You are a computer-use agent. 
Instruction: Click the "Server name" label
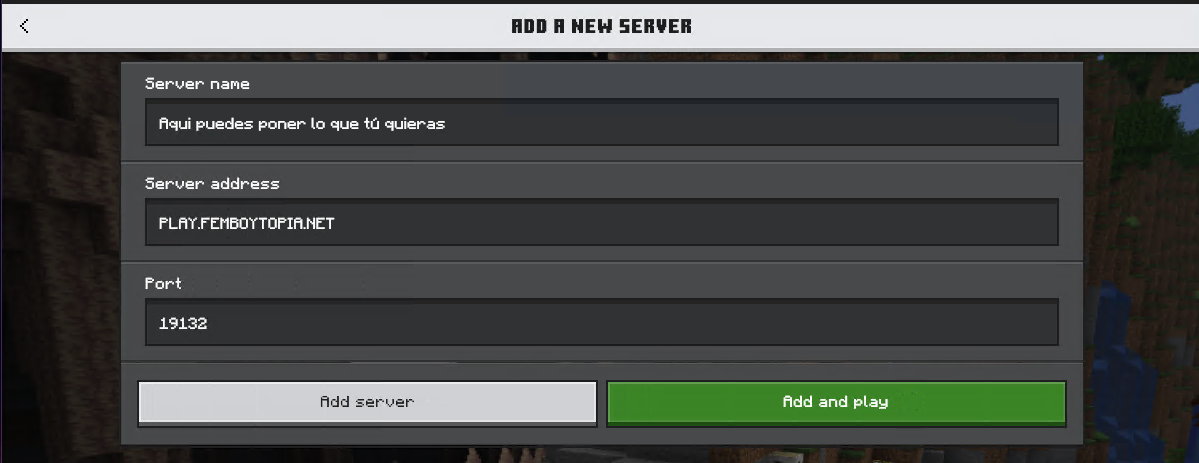pos(197,84)
